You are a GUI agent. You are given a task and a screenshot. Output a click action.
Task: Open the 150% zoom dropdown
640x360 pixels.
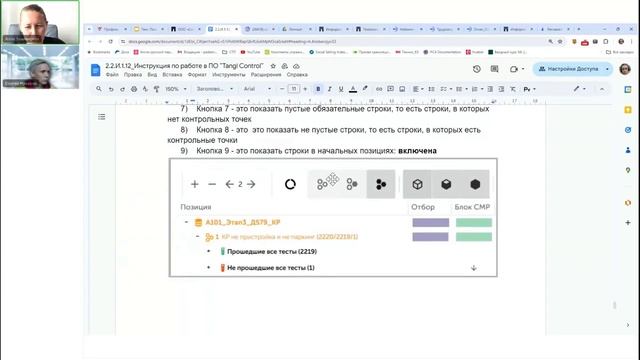176,89
